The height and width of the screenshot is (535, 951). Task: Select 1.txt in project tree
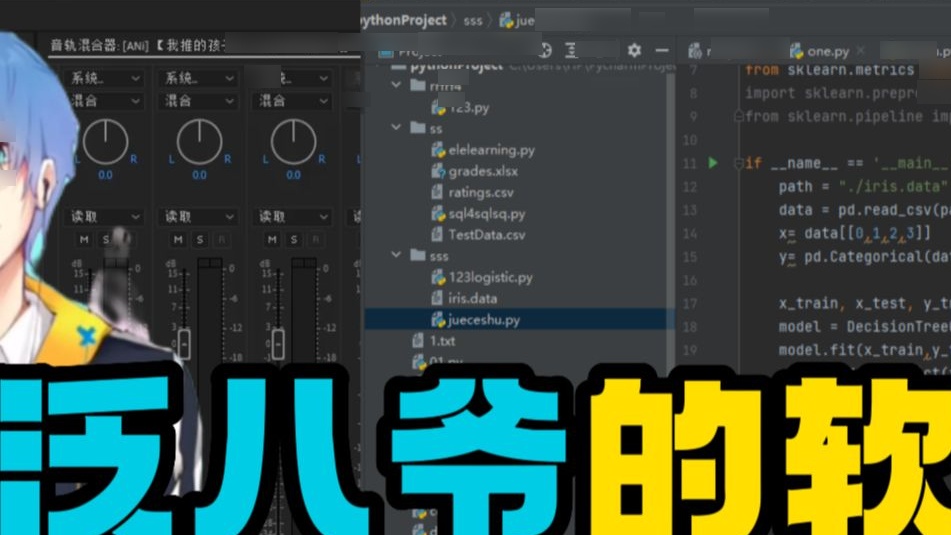coord(442,340)
